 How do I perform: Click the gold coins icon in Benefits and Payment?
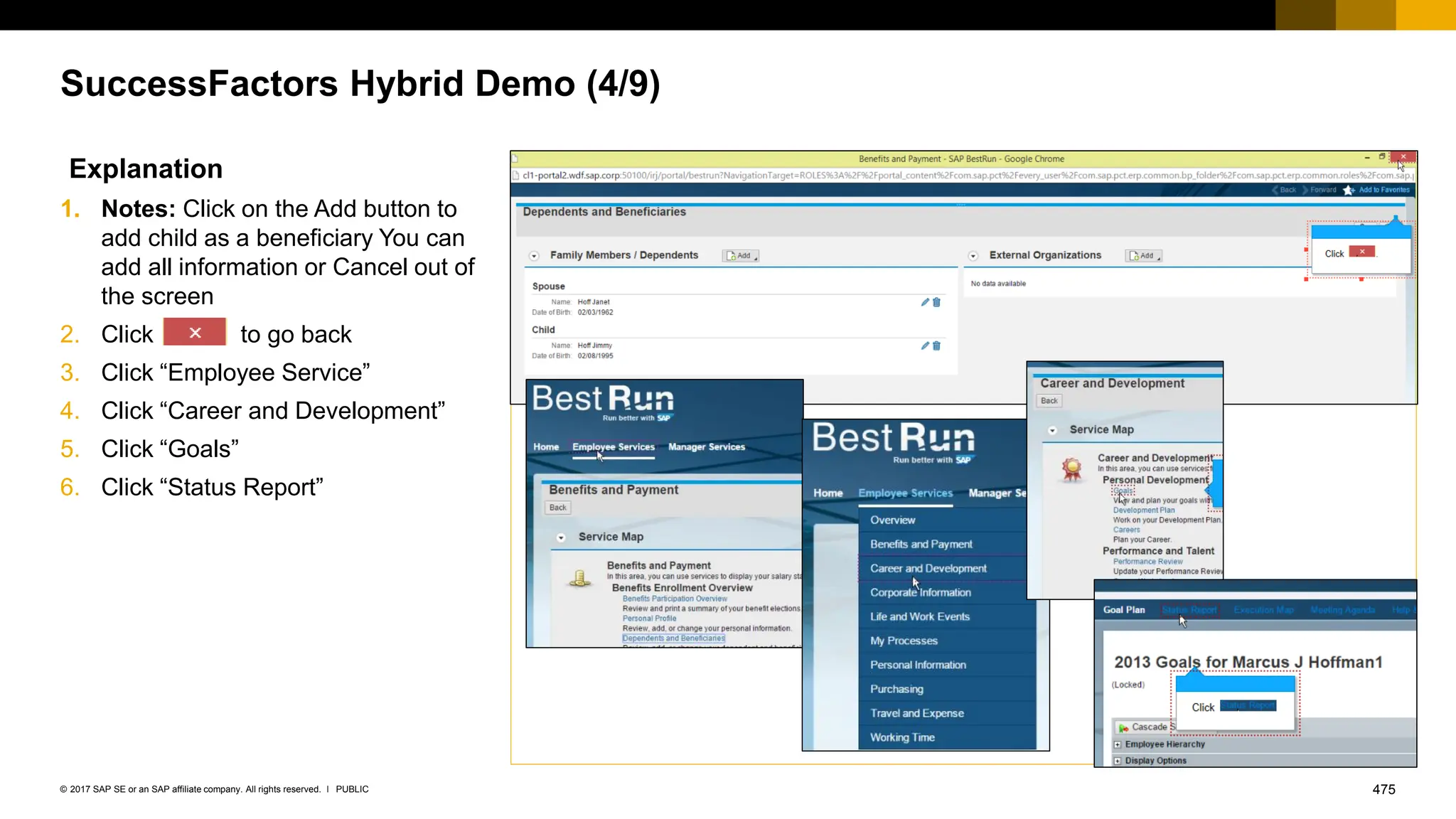coord(579,579)
